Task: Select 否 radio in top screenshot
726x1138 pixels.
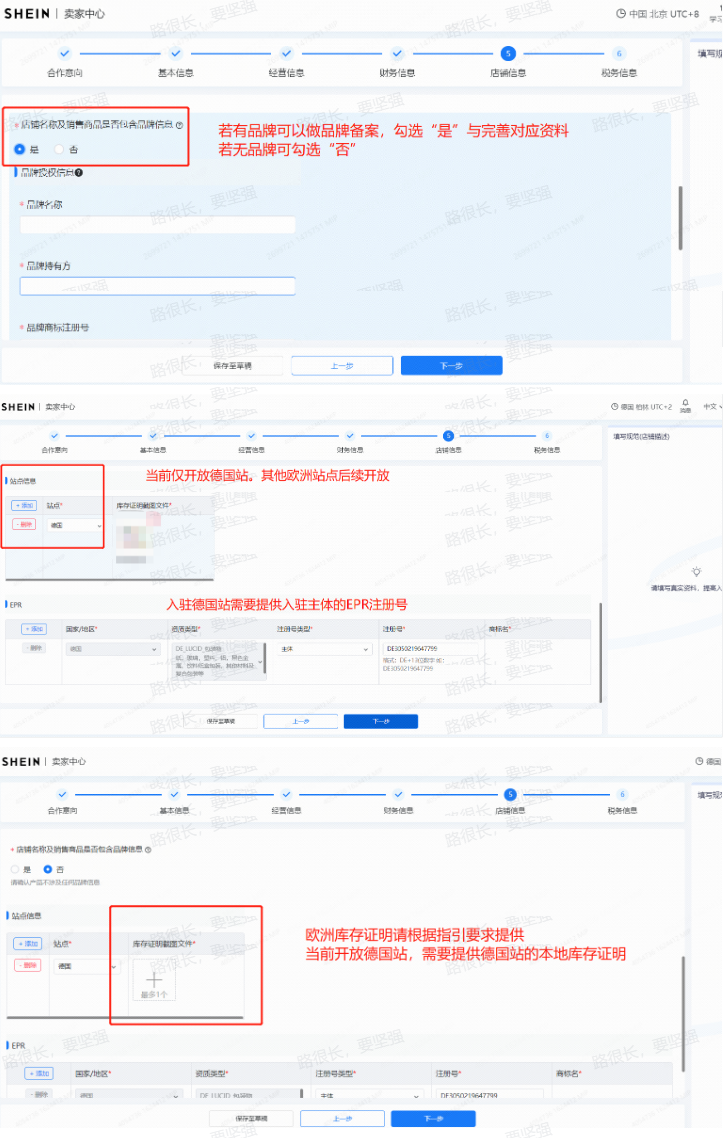Action: click(x=59, y=150)
